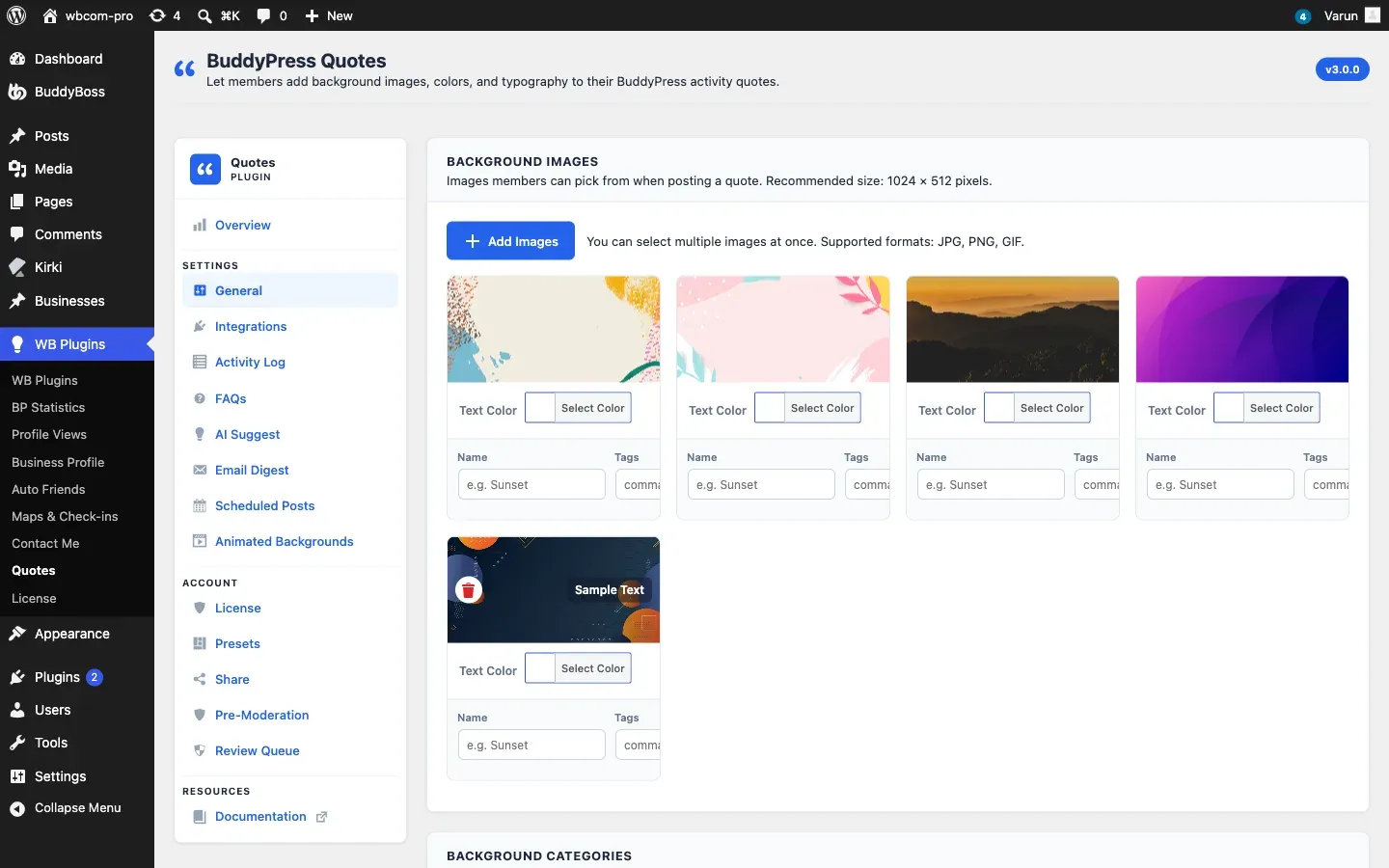Open the wbcom-pro site link
This screenshot has height=868, width=1389.
[88, 15]
